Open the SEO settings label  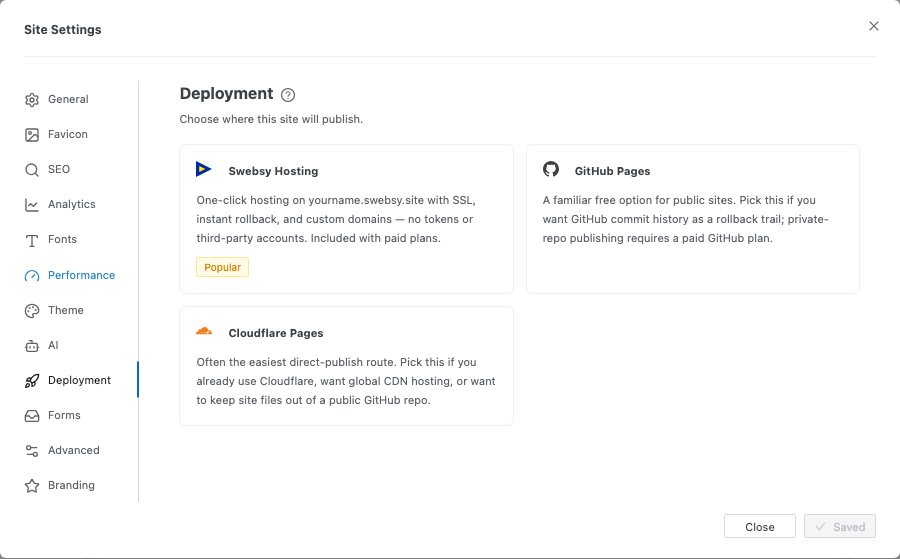coord(59,169)
